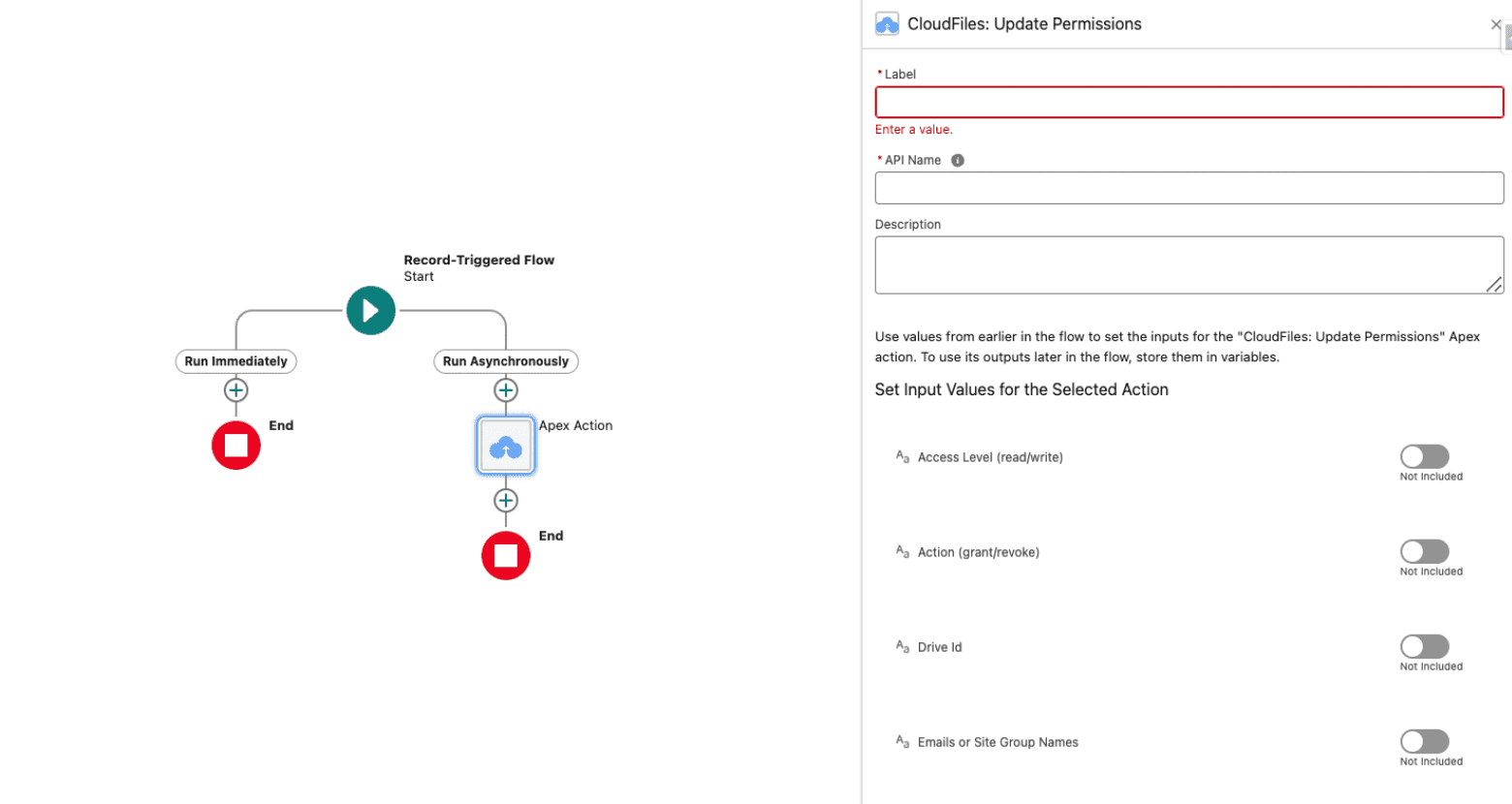This screenshot has height=804, width=1512.
Task: Click the CloudFiles icon in the panel header
Action: [887, 23]
